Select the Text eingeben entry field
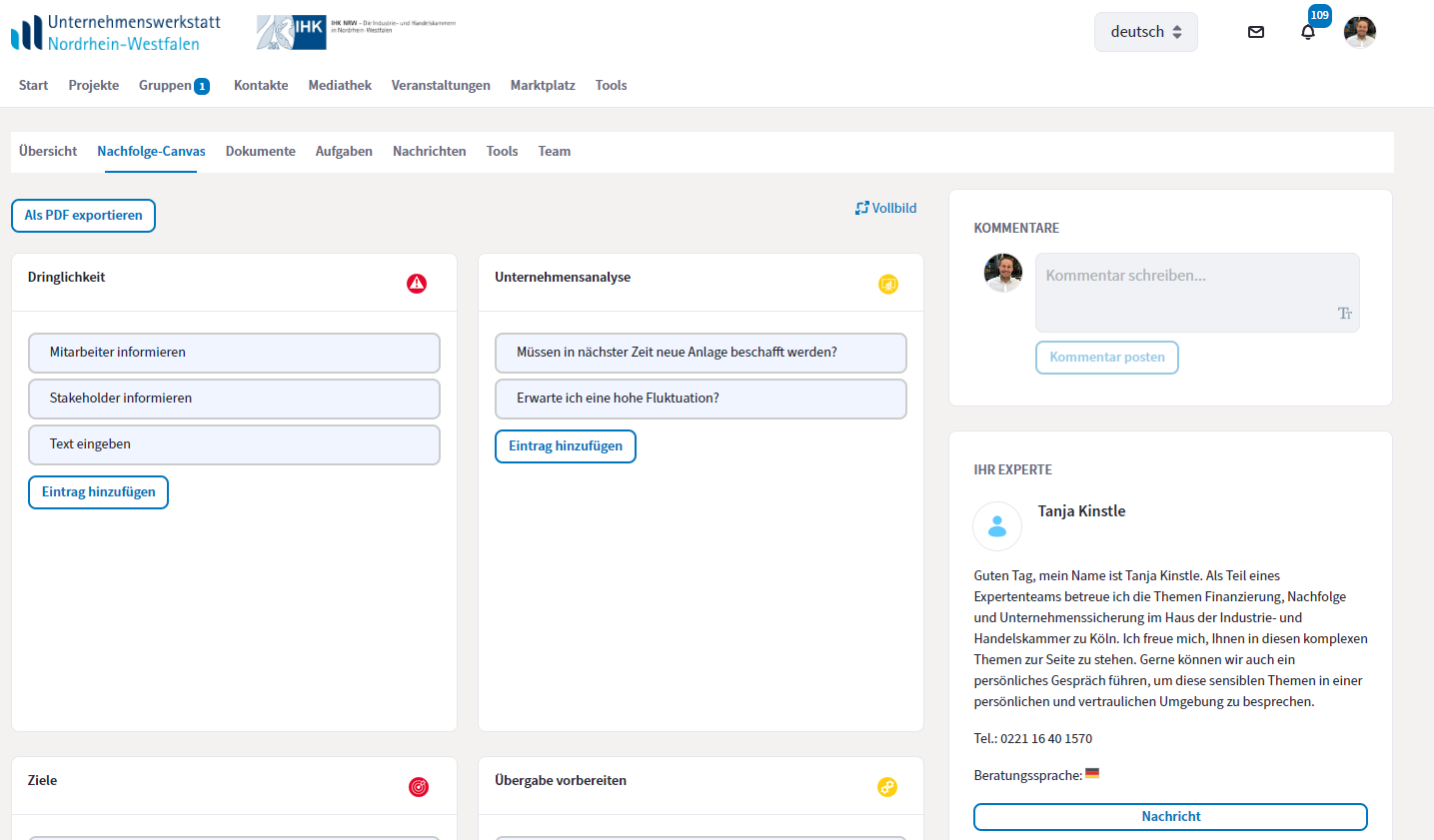This screenshot has width=1434, height=840. [x=234, y=444]
